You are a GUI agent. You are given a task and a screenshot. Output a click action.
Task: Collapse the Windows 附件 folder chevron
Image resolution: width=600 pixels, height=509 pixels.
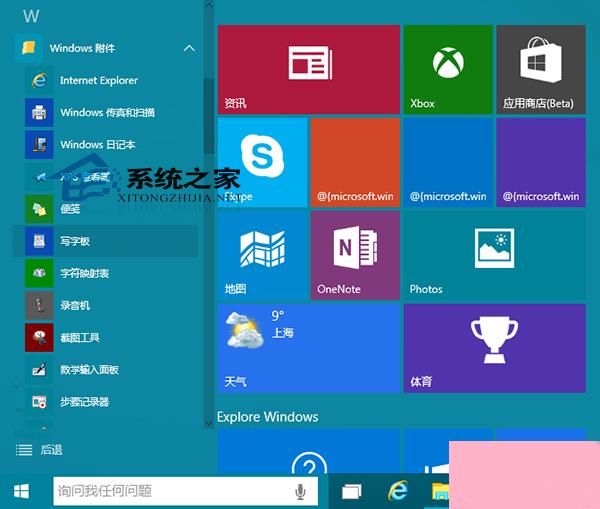(x=189, y=48)
